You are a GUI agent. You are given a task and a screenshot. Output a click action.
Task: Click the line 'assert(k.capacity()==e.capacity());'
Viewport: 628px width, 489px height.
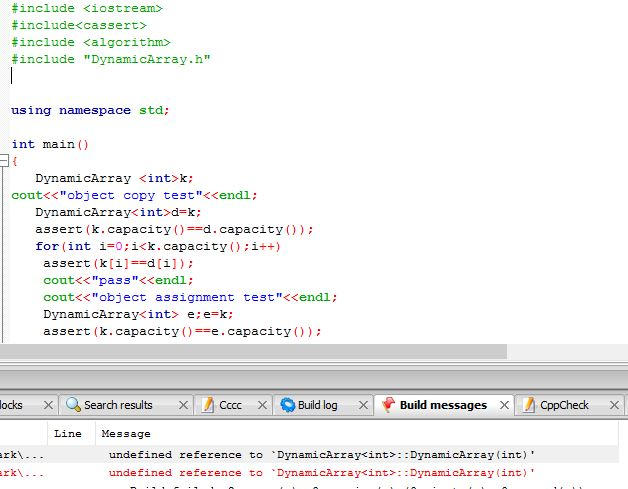pyautogui.click(x=182, y=331)
